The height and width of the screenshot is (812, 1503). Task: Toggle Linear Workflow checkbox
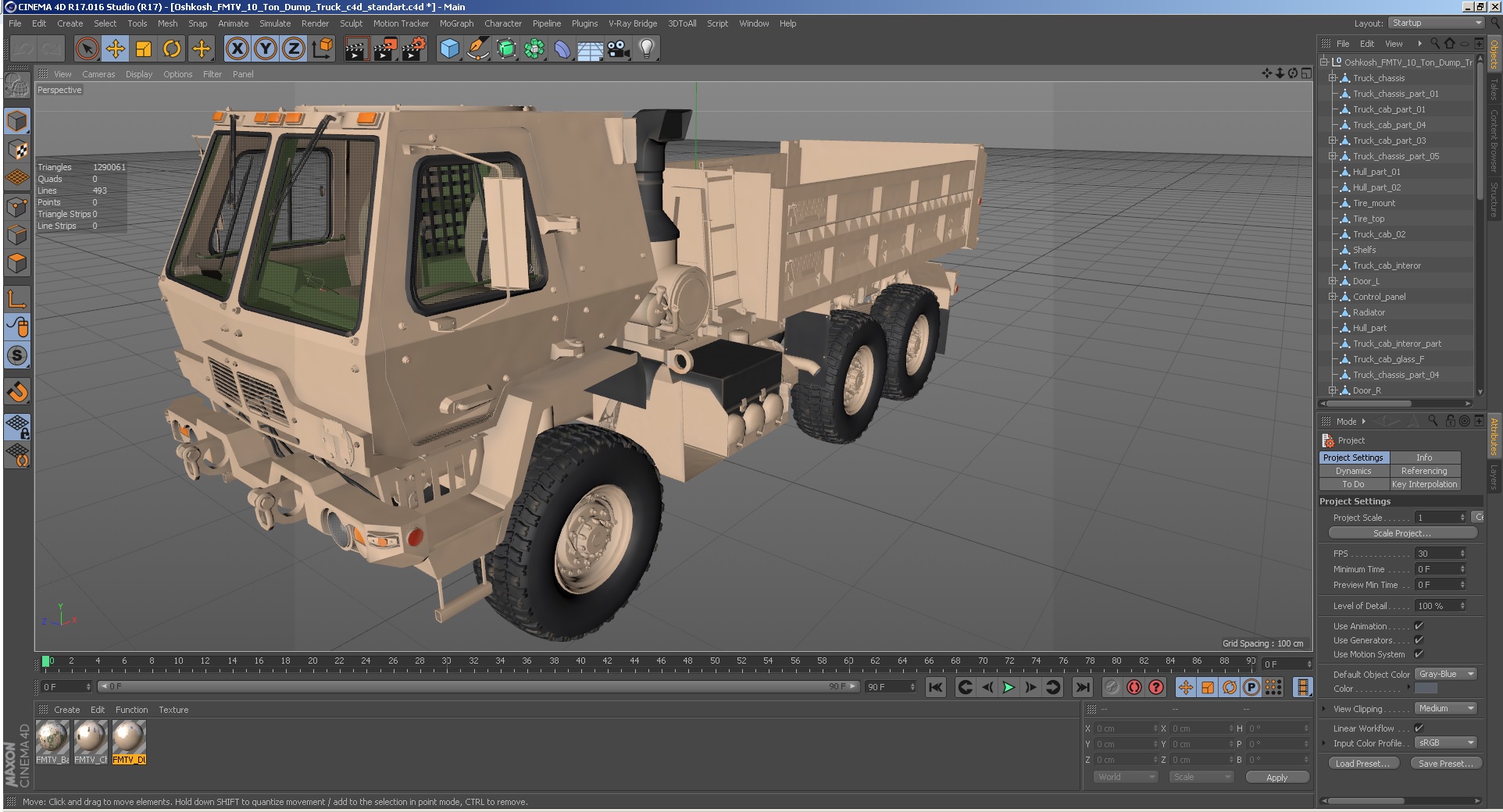[x=1419, y=728]
